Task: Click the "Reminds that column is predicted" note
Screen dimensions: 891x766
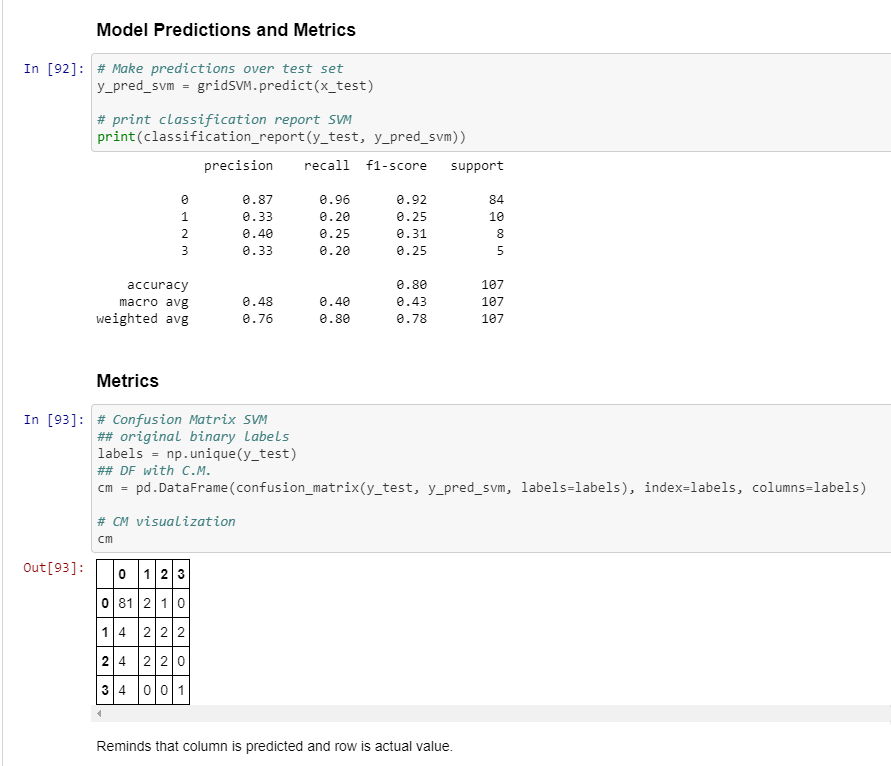Action: [274, 746]
